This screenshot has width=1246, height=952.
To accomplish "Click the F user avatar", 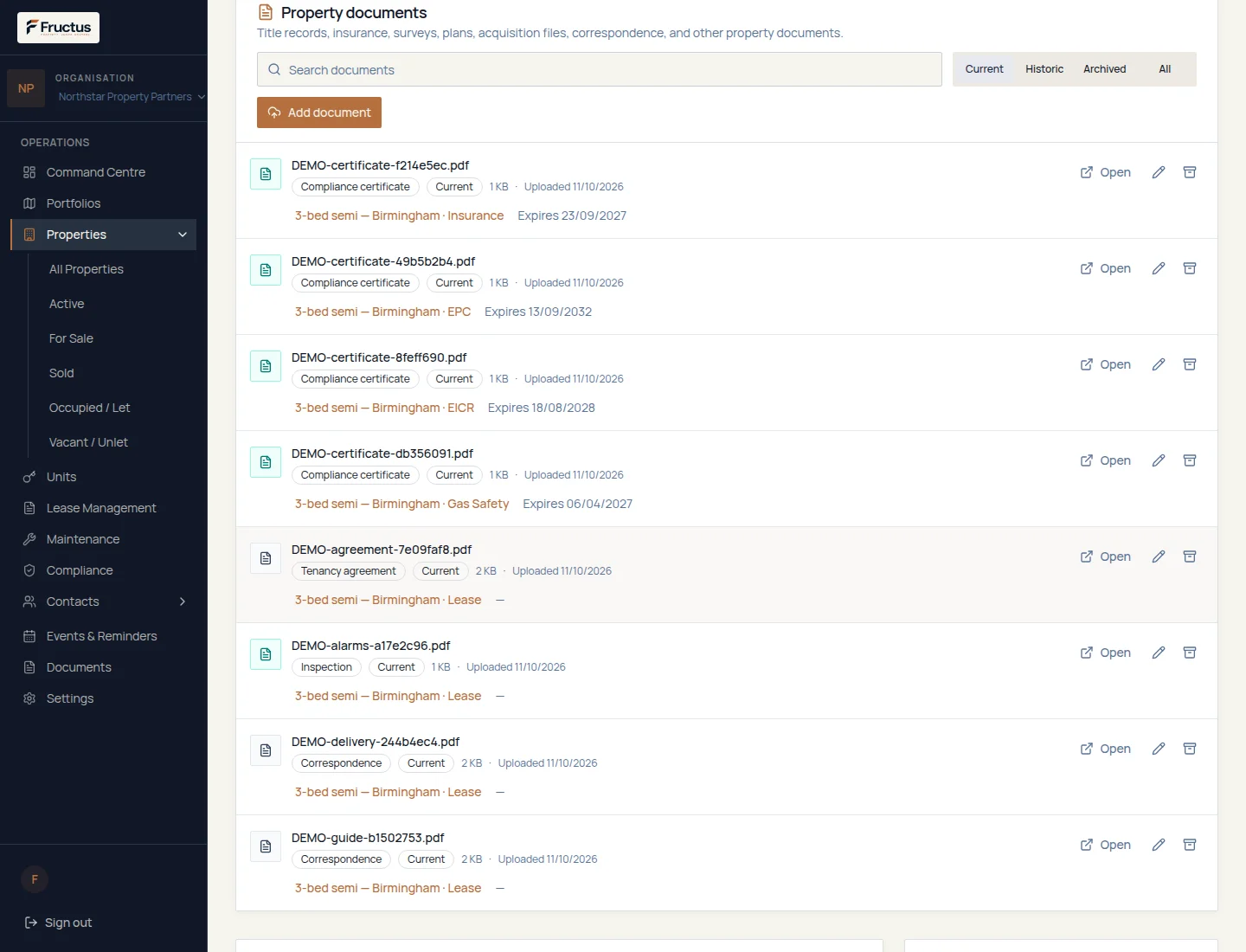I will pyautogui.click(x=35, y=879).
